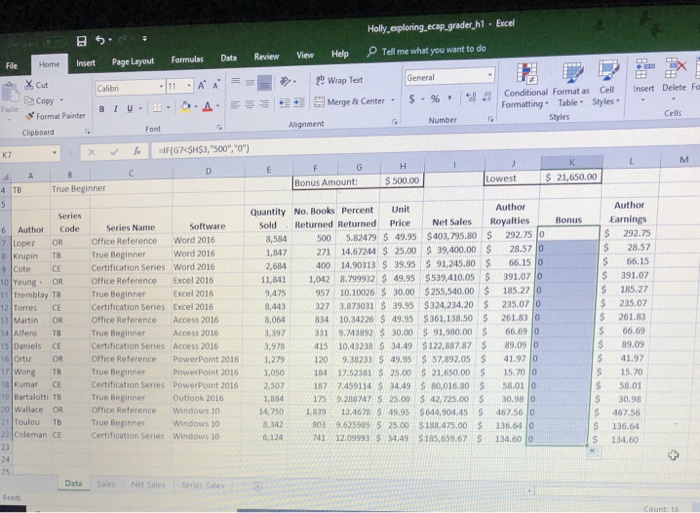Viewport: 700px width, 513px height.
Task: Add a new sheet with plus button
Action: pos(258,486)
